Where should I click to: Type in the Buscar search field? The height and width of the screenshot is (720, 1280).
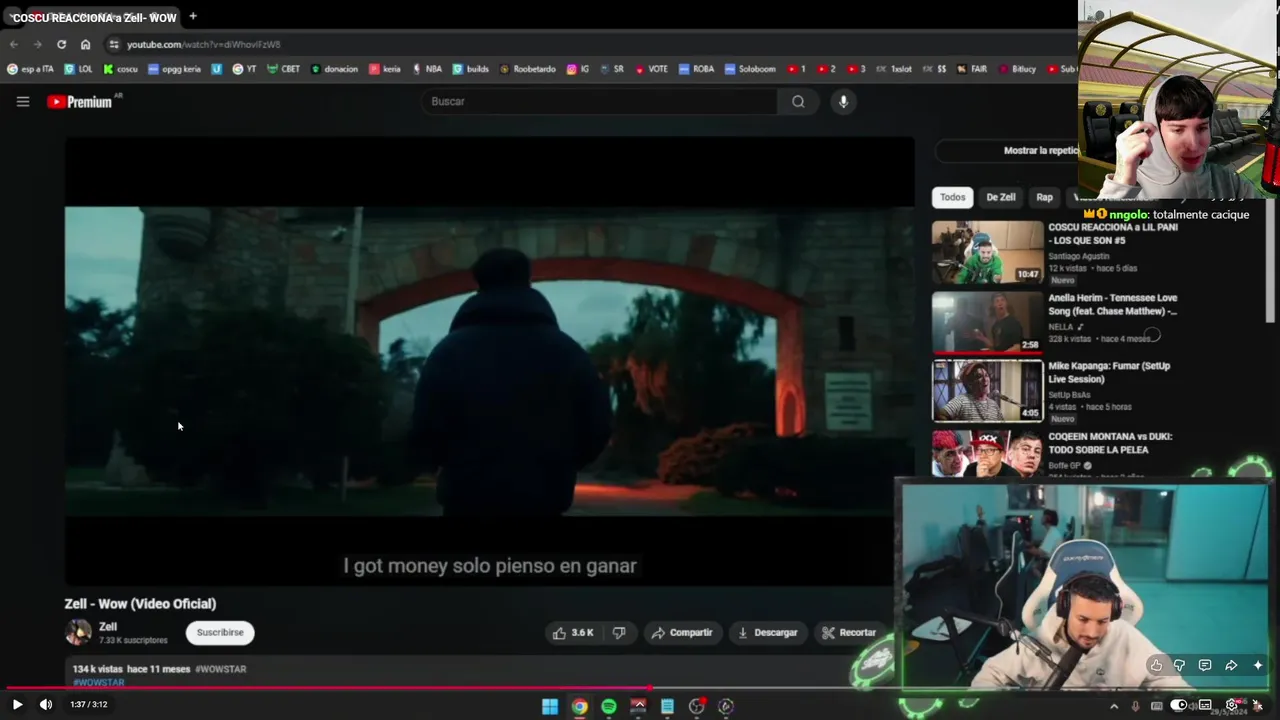[600, 101]
